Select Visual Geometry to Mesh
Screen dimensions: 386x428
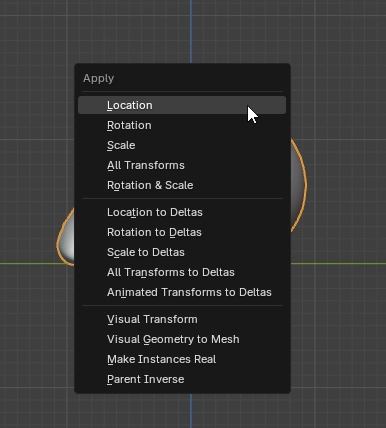[x=182, y=339]
